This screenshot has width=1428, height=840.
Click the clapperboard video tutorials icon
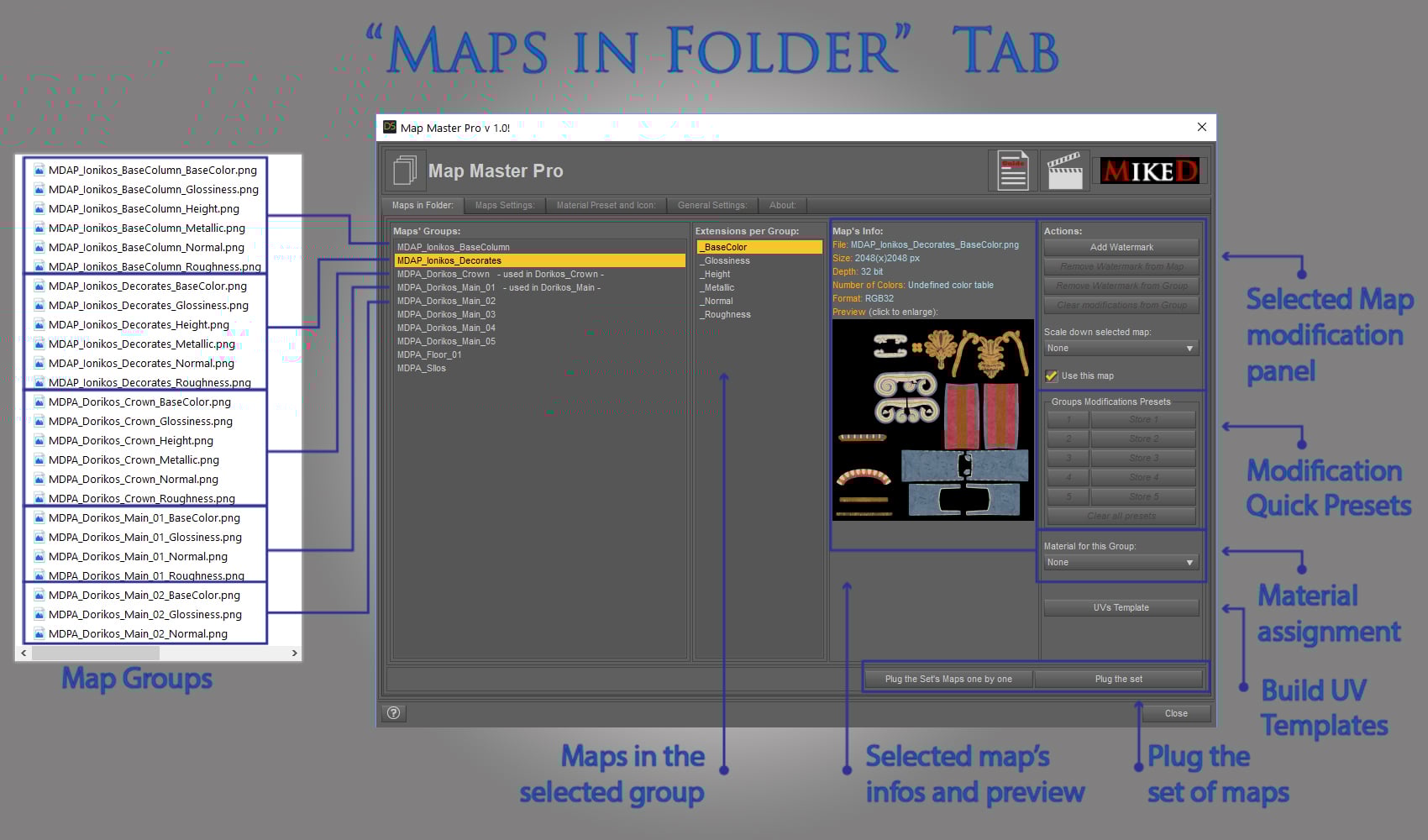click(x=1064, y=170)
